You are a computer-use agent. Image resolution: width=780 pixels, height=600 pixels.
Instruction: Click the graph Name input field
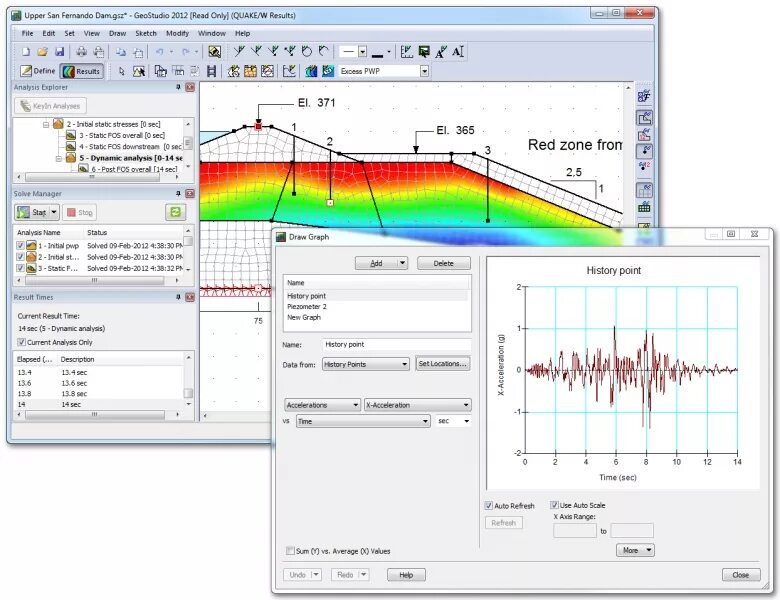click(x=396, y=344)
